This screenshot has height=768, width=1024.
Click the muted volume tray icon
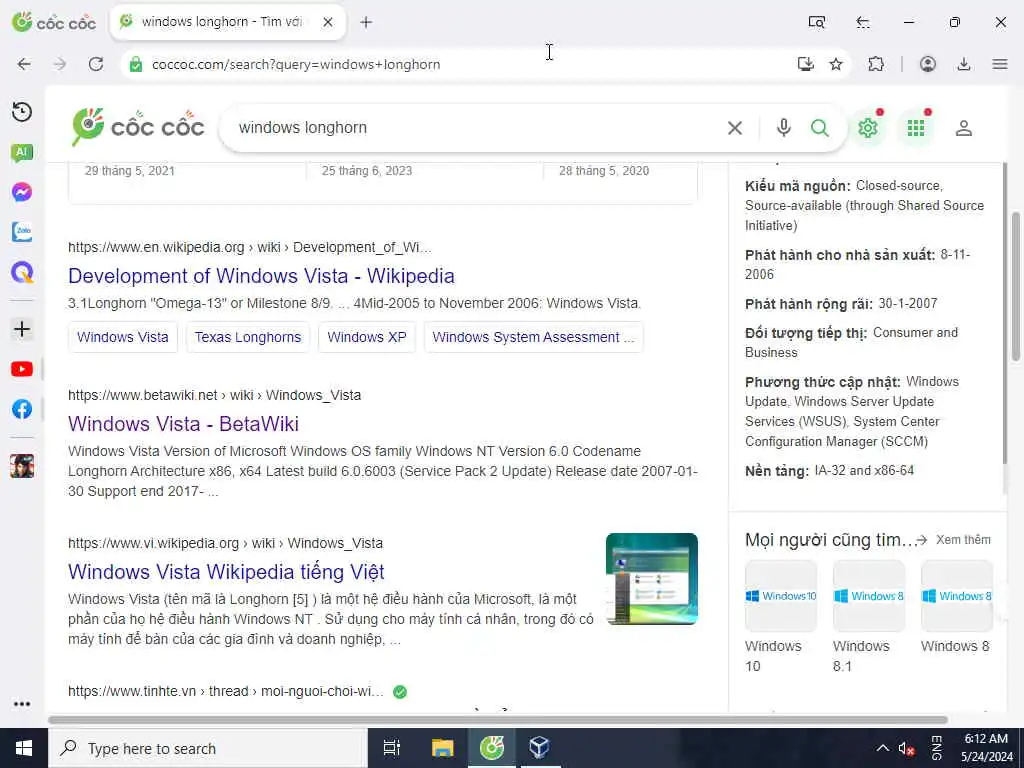[x=906, y=748]
